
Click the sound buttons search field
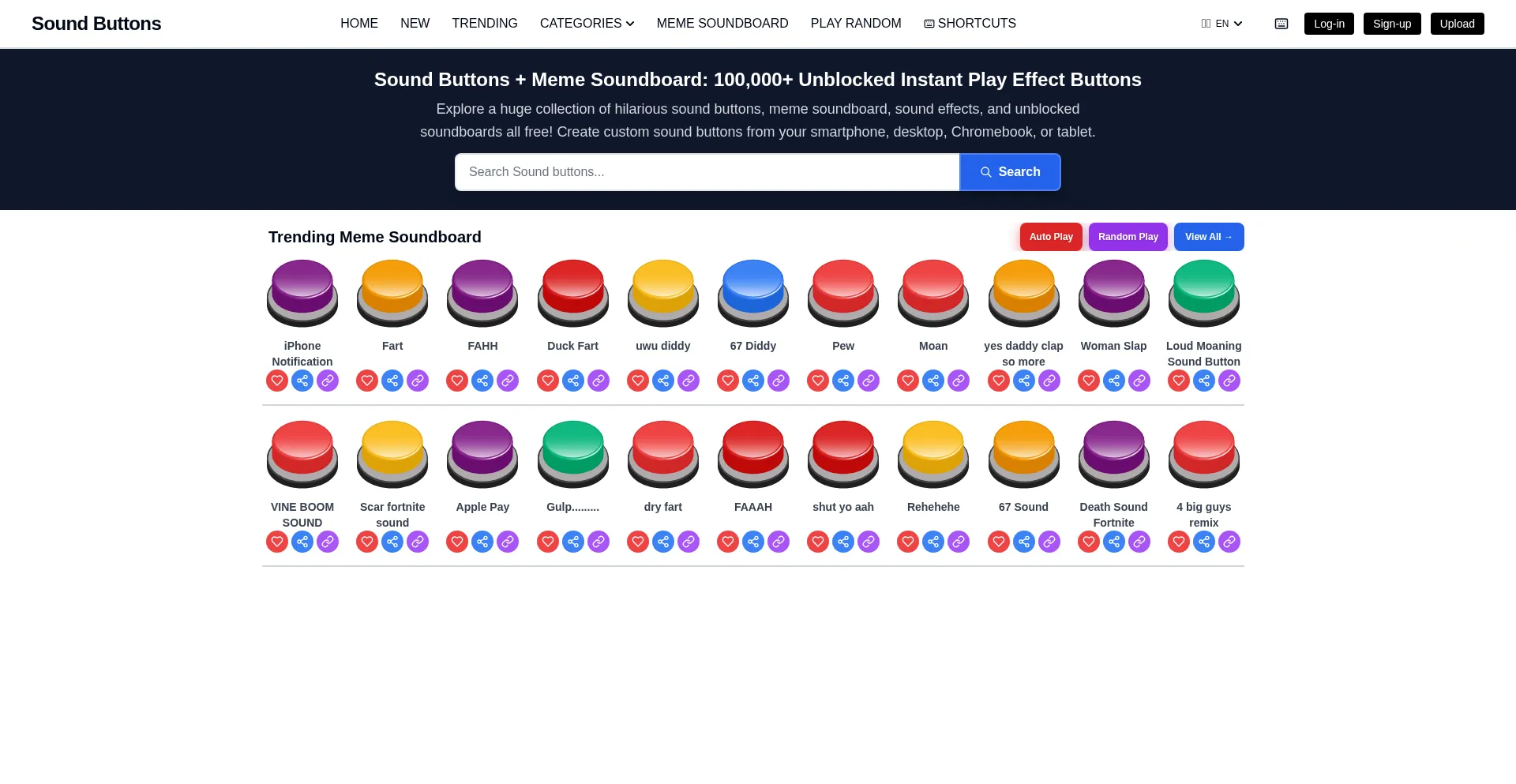tap(707, 172)
